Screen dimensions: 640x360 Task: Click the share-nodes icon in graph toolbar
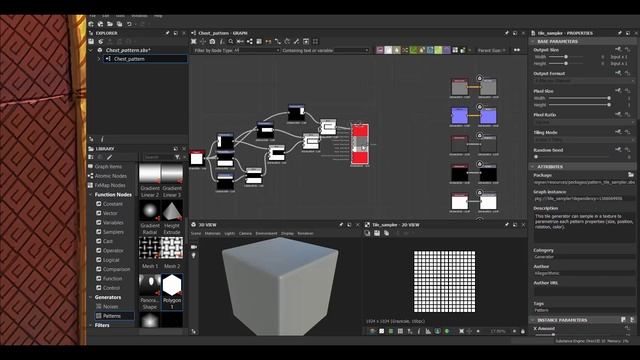(249, 42)
